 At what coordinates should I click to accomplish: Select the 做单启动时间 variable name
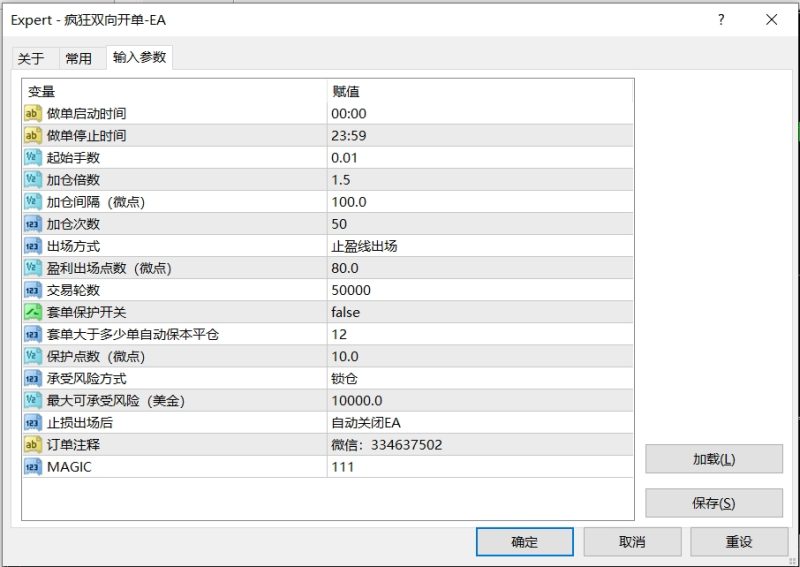point(86,113)
